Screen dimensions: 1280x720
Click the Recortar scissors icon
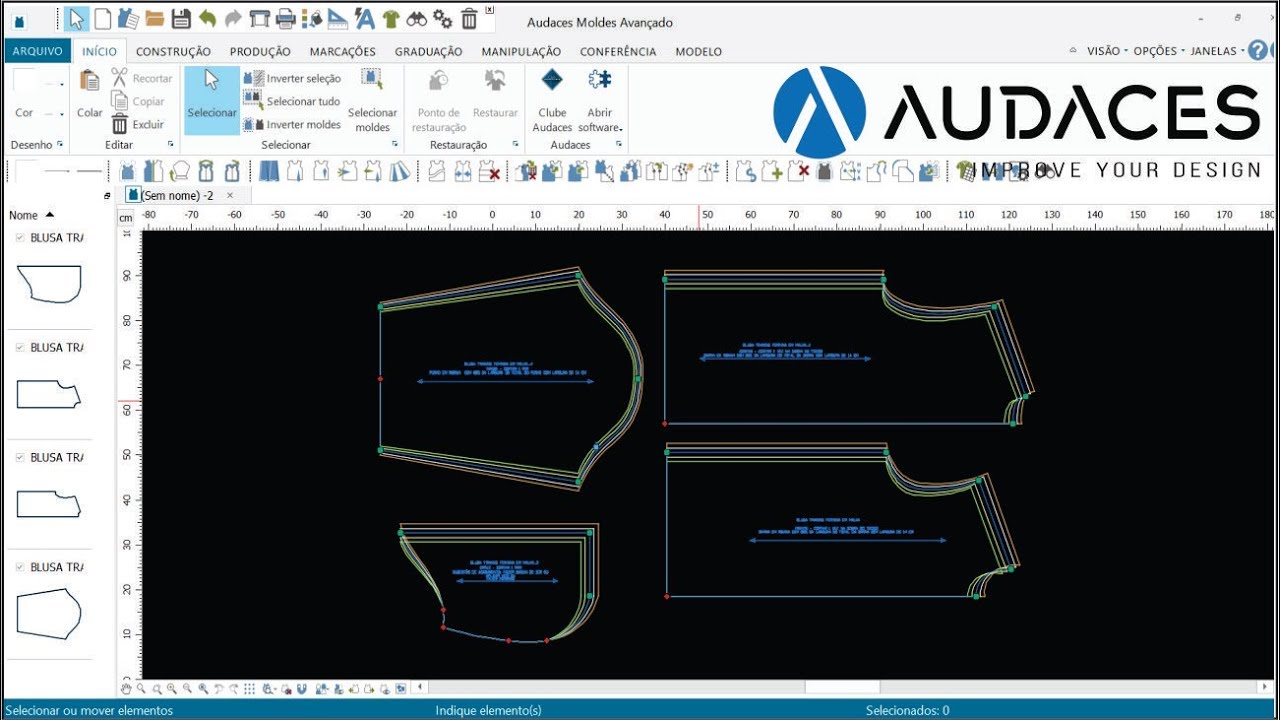coord(119,78)
